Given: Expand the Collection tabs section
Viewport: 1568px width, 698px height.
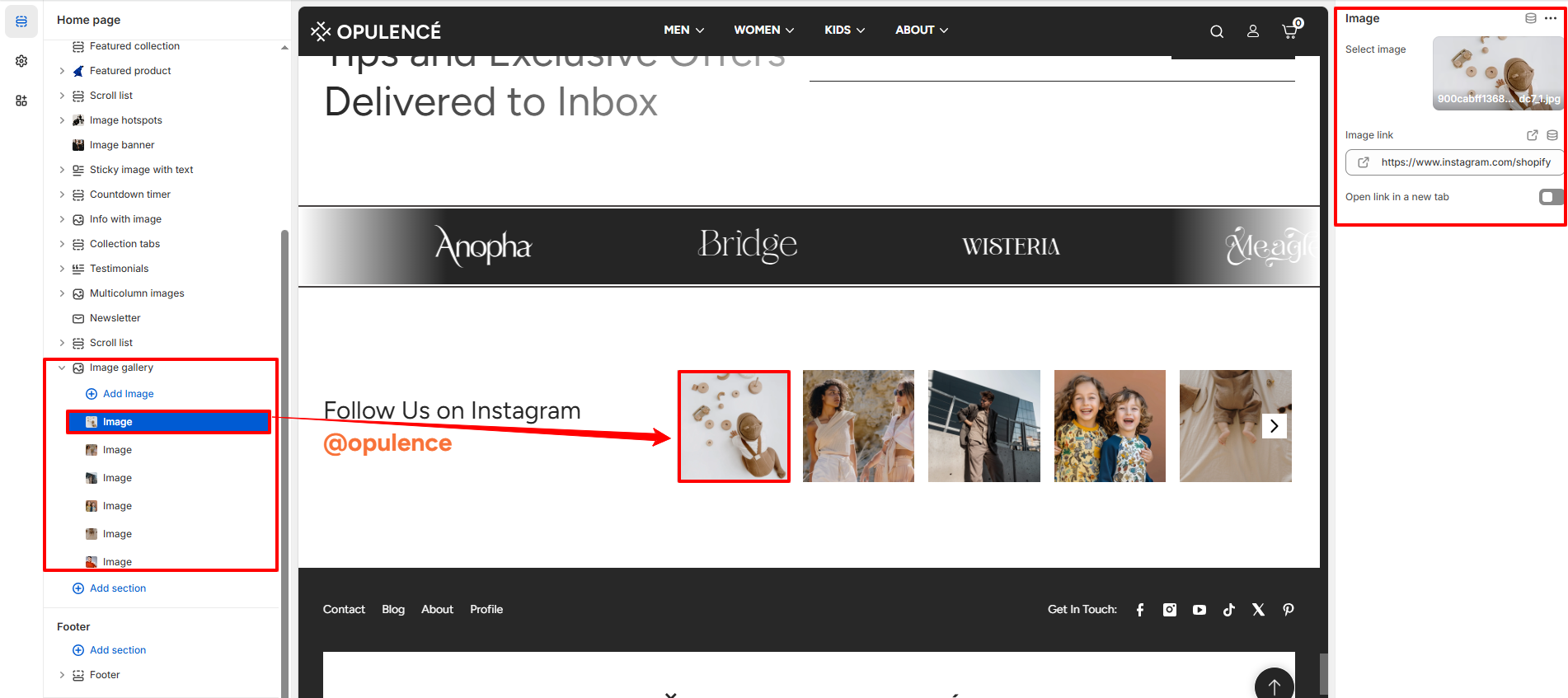Looking at the screenshot, I should tap(62, 244).
